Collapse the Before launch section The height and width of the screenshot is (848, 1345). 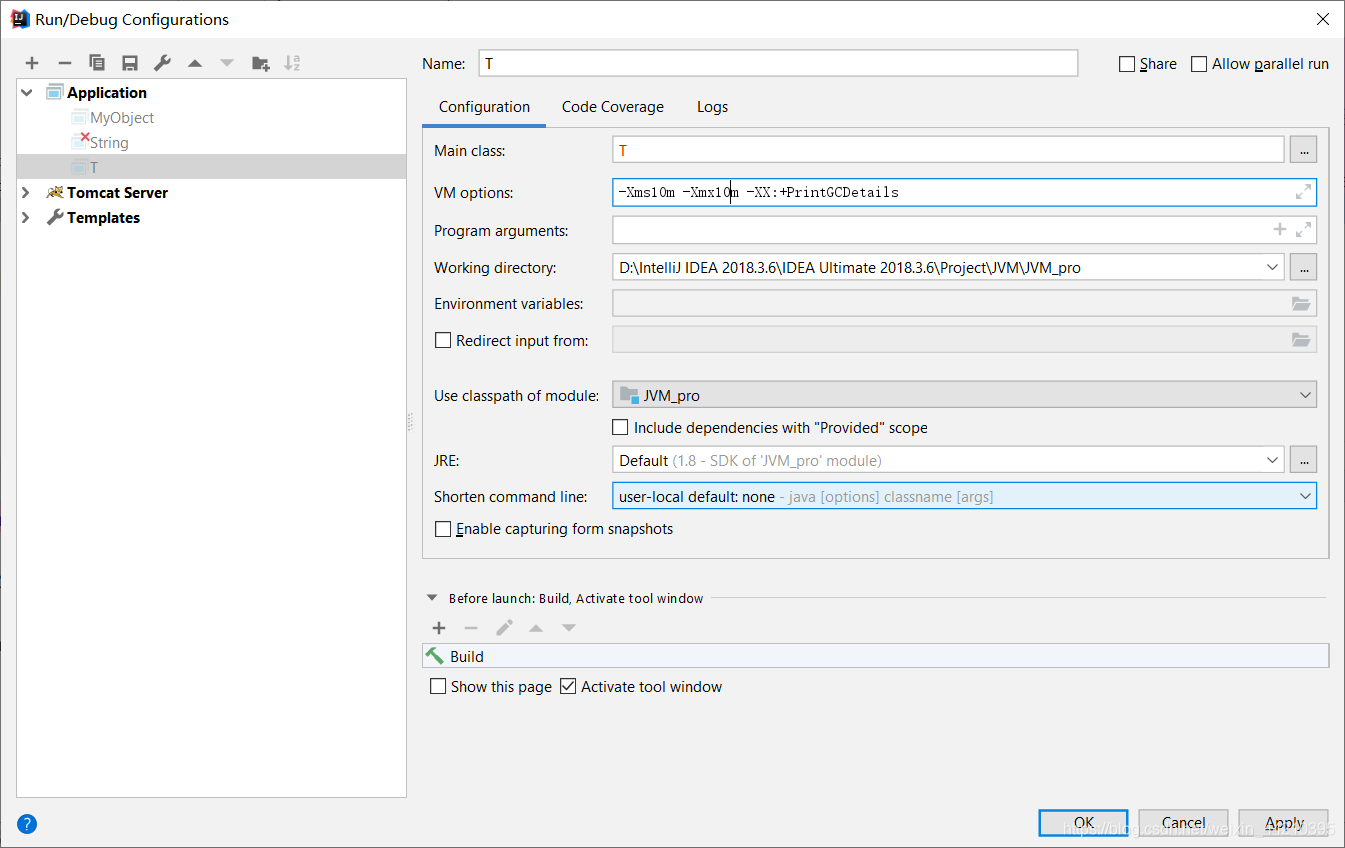pos(432,598)
